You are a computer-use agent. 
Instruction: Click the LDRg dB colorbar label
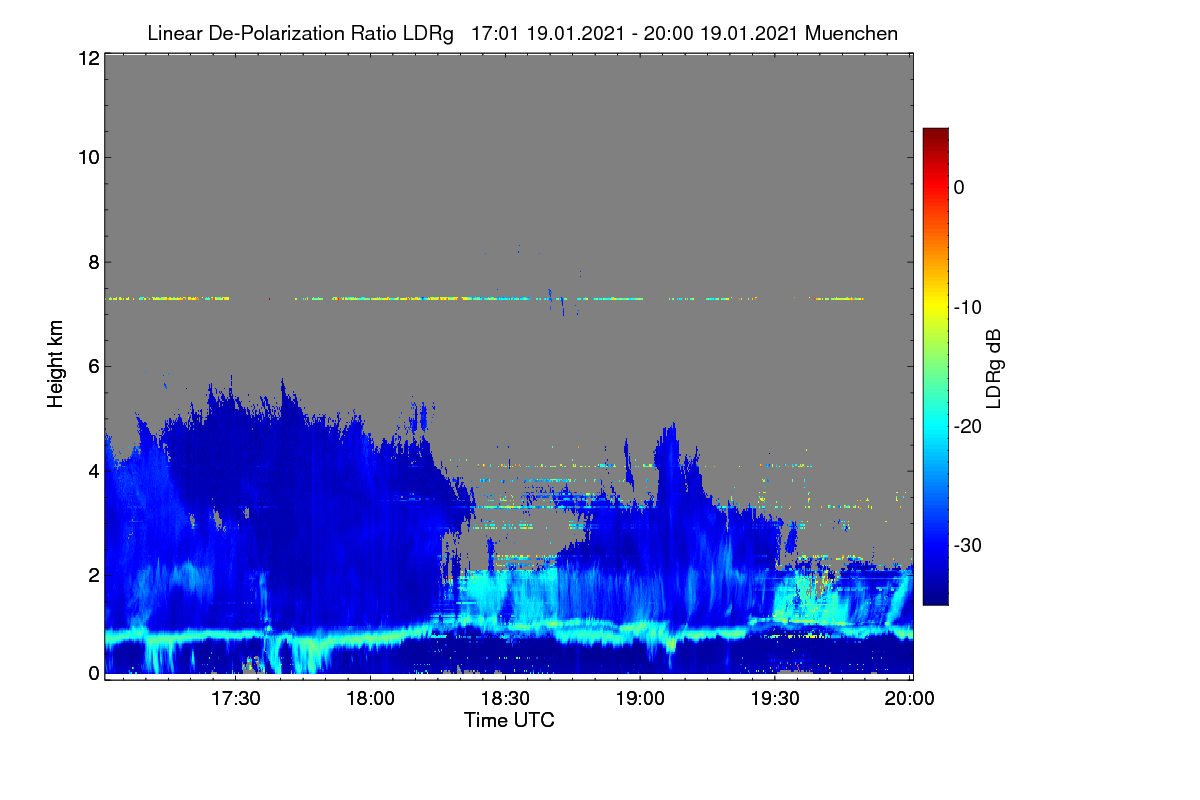(x=993, y=367)
